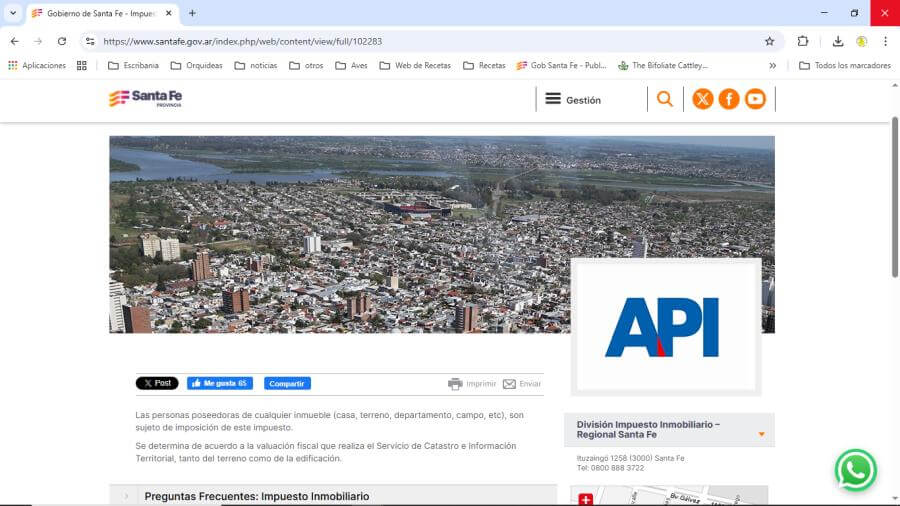The image size is (900, 506).
Task: Click the orange search magnifier icon
Action: (x=665, y=99)
